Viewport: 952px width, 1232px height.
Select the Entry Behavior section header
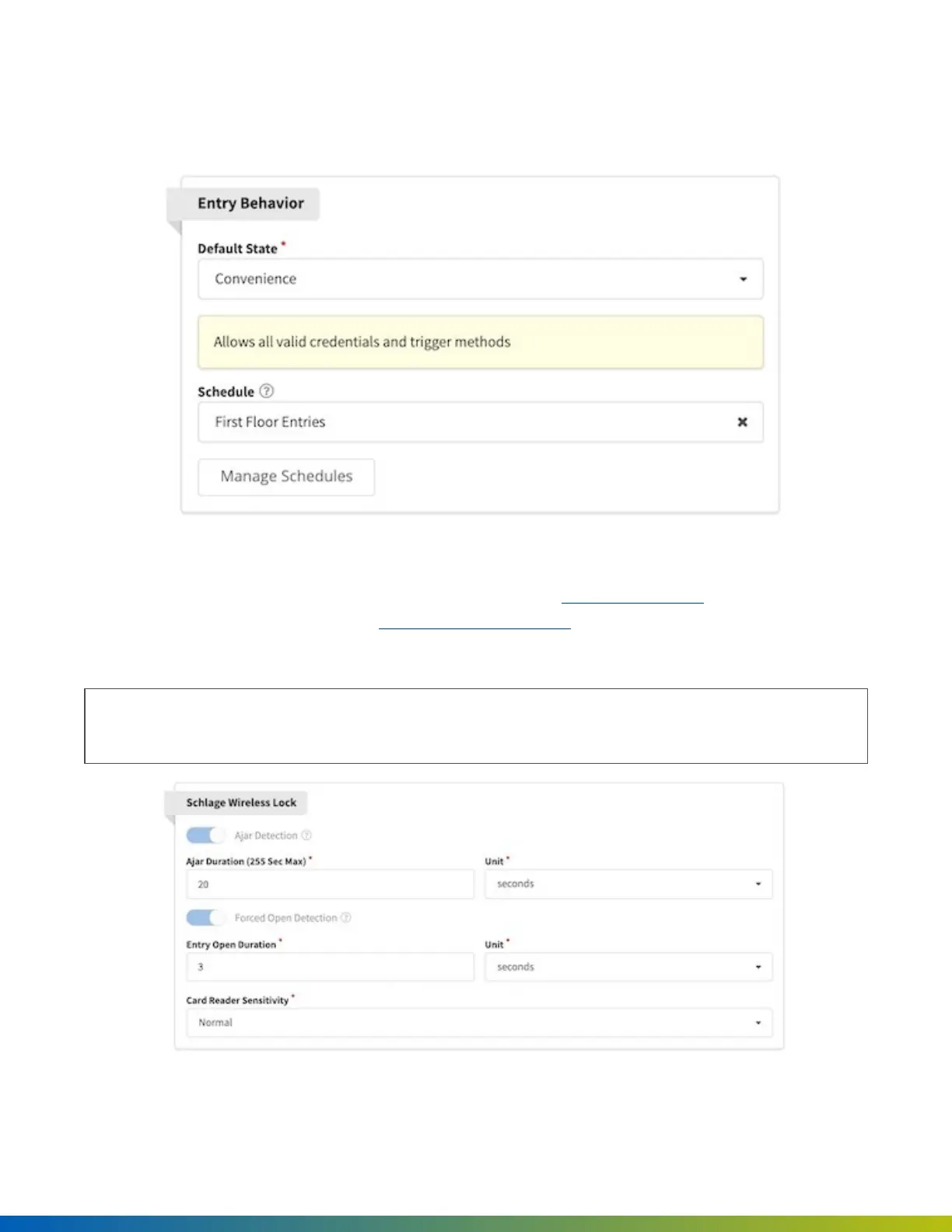[x=250, y=204]
